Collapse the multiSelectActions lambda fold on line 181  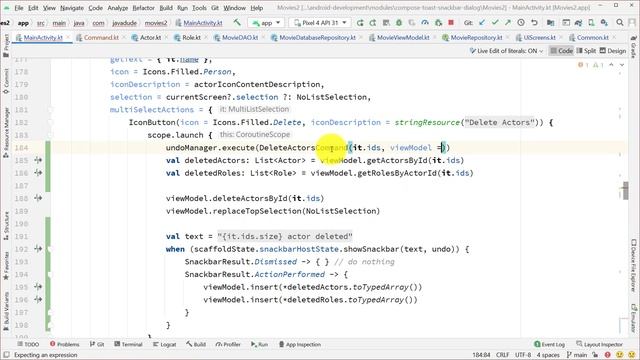tap(50, 110)
